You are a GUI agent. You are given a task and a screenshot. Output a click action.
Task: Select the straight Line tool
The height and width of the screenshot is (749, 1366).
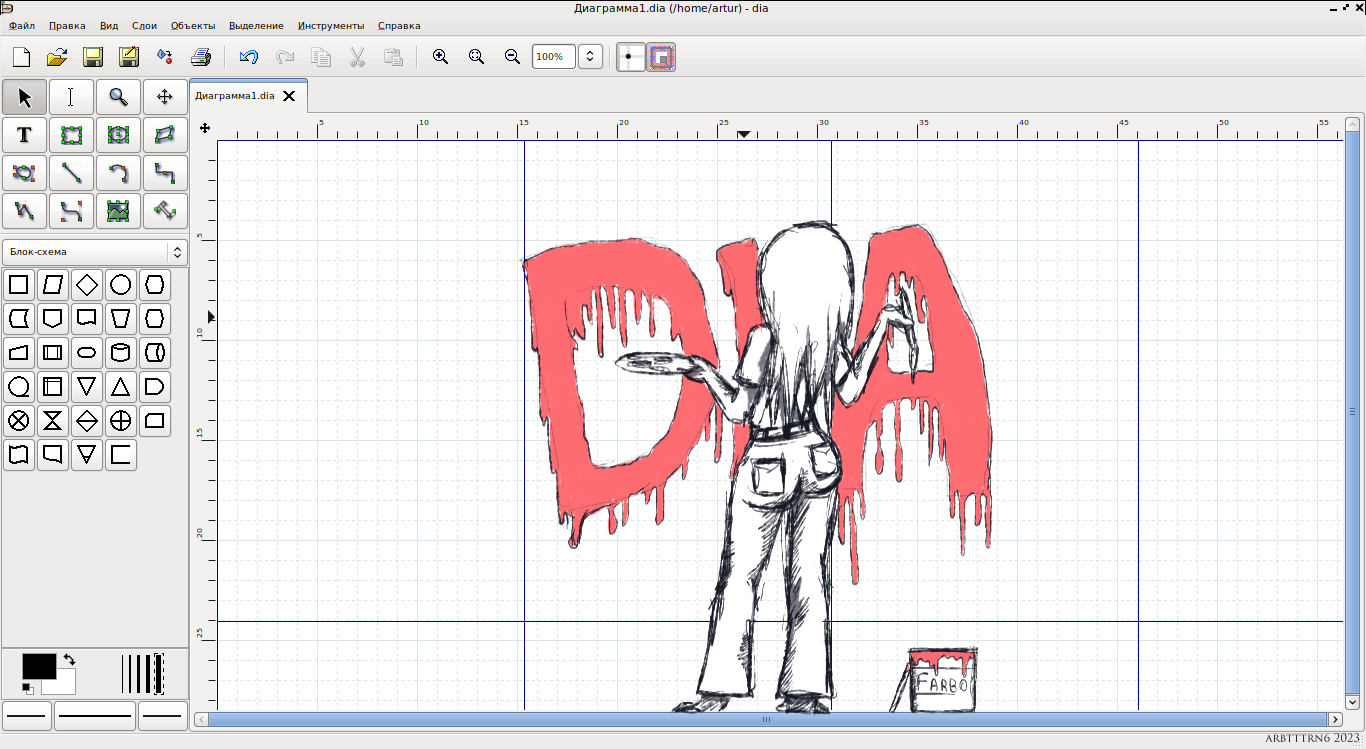71,173
